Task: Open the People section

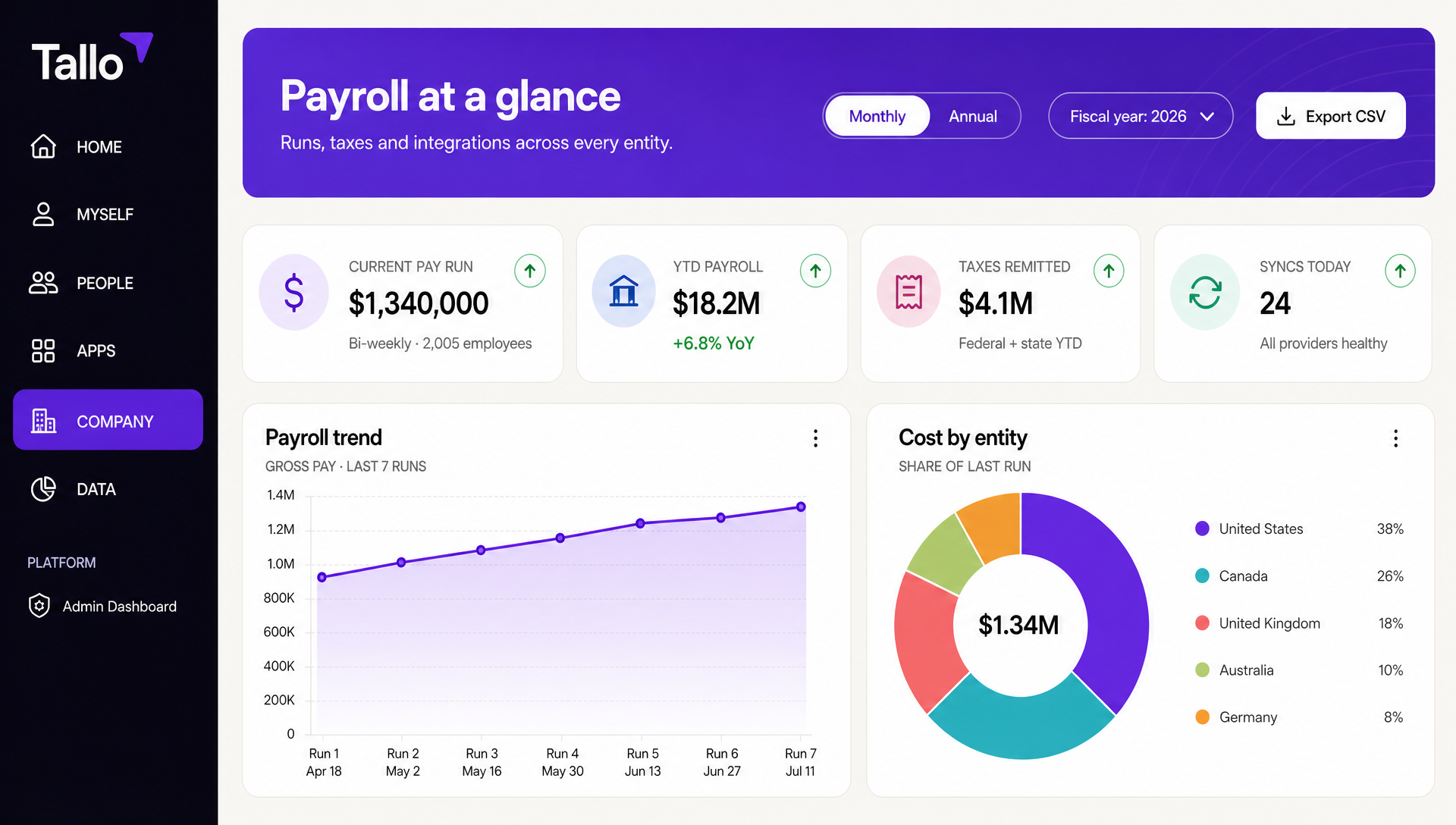Action: tap(108, 283)
